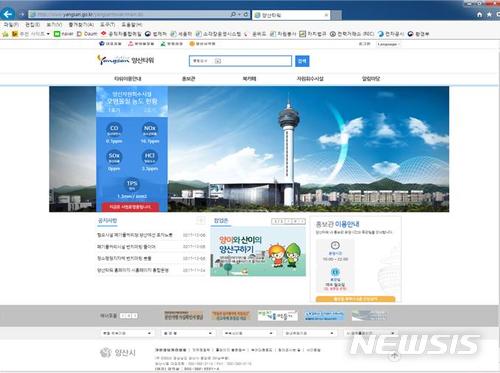
Task: Click the refresh icon in address bar
Action: (x=246, y=14)
